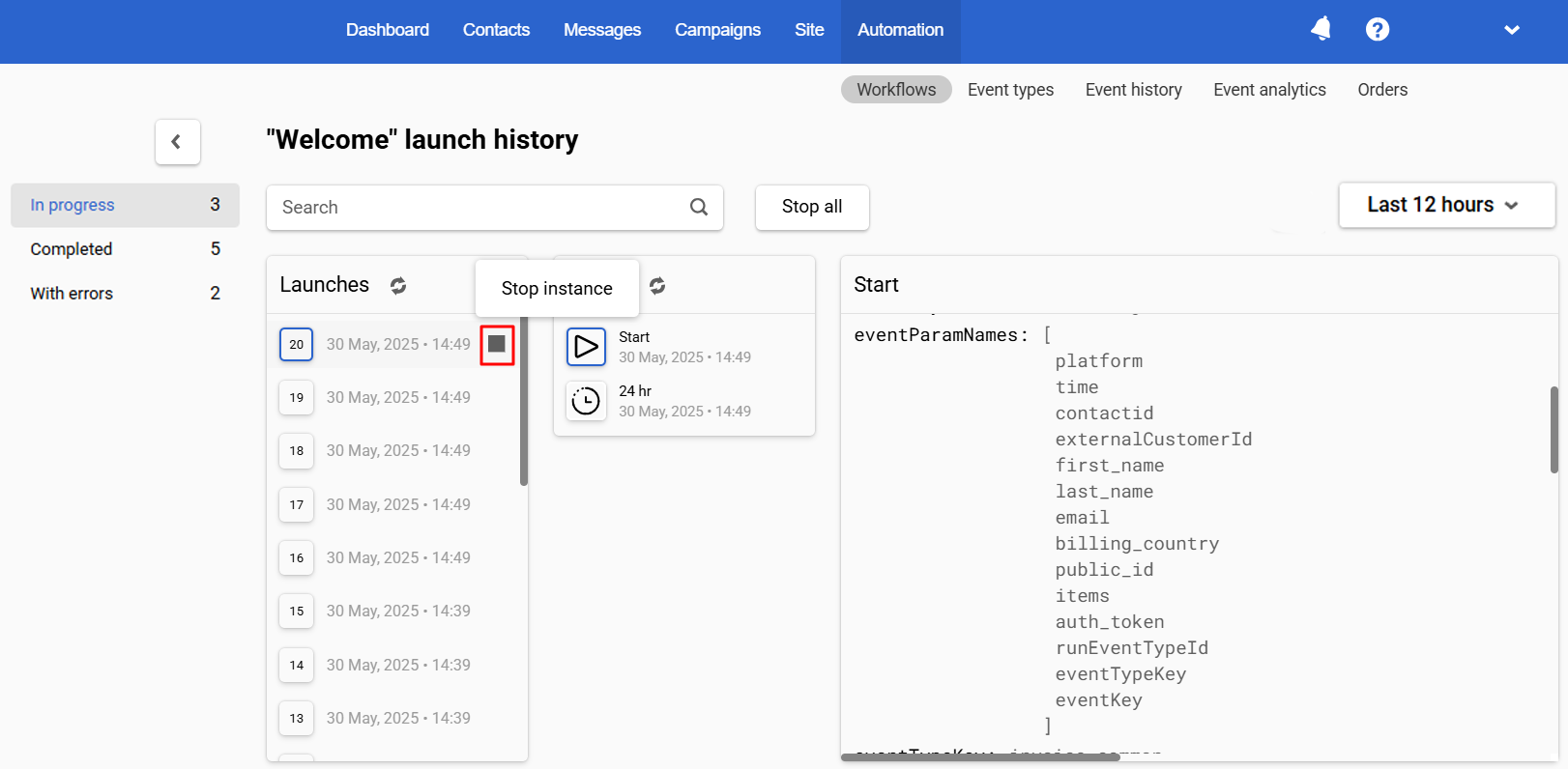Open the account menu chevron
Image resolution: width=1568 pixels, height=769 pixels.
1512,30
